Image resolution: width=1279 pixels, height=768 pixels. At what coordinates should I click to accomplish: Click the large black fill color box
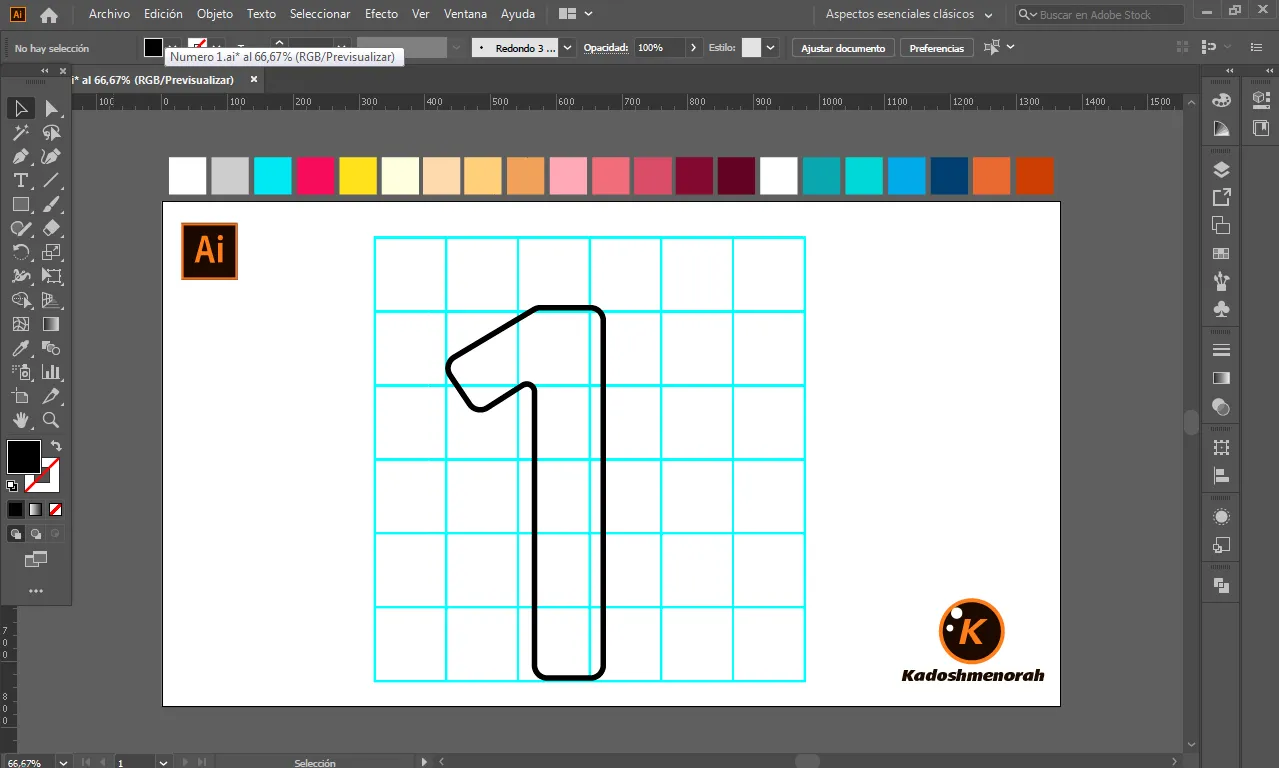[x=24, y=457]
